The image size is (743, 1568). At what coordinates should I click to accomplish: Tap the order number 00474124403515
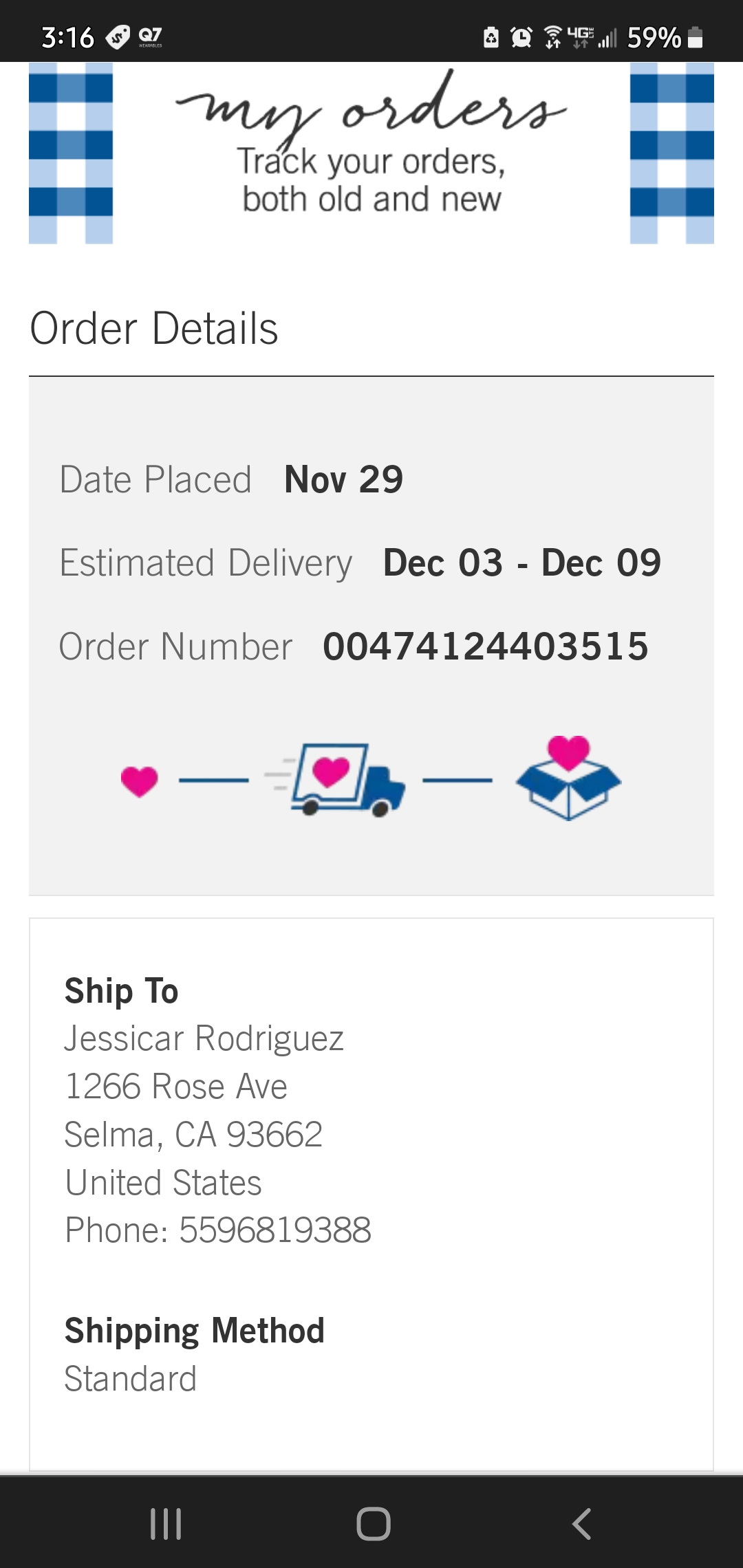pos(486,646)
